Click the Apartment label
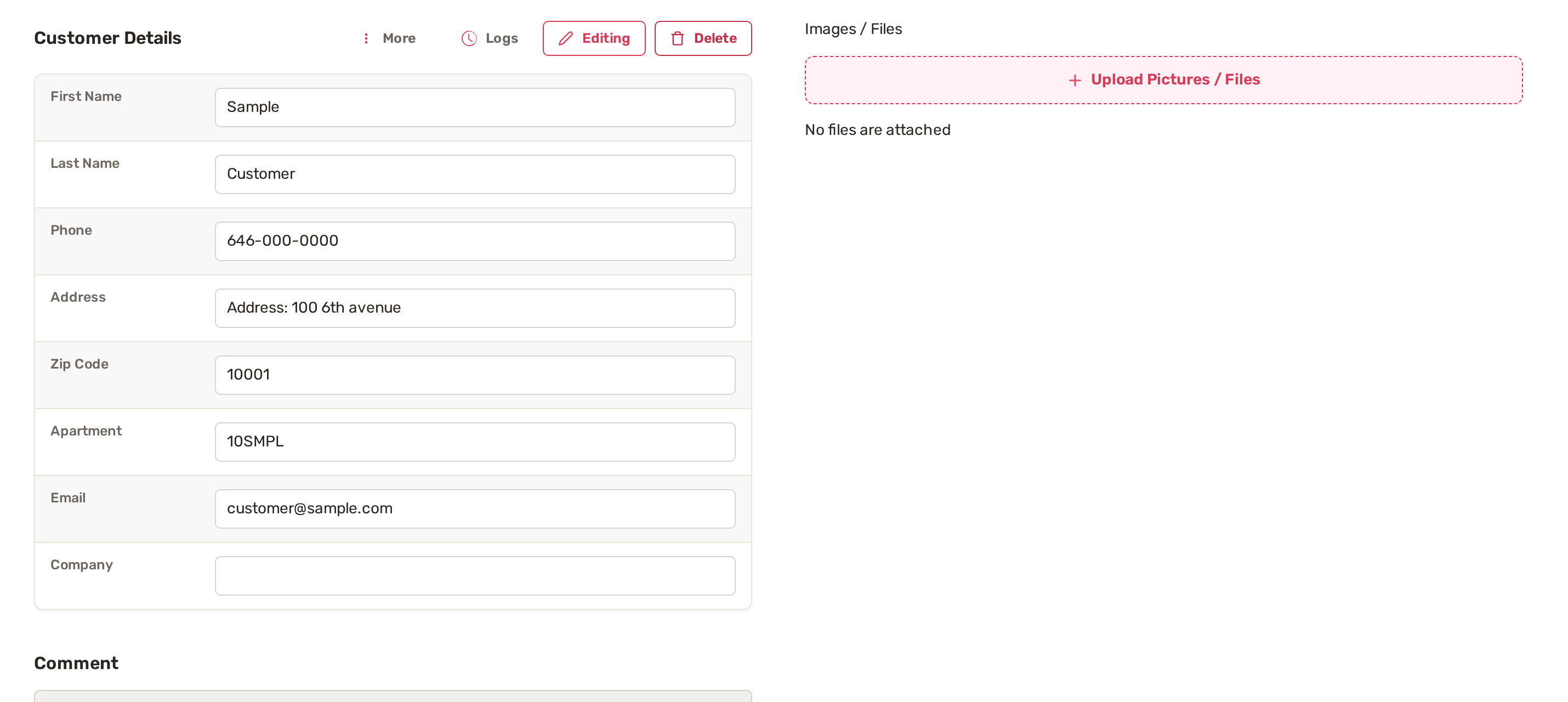The height and width of the screenshot is (702, 1568). tap(86, 431)
